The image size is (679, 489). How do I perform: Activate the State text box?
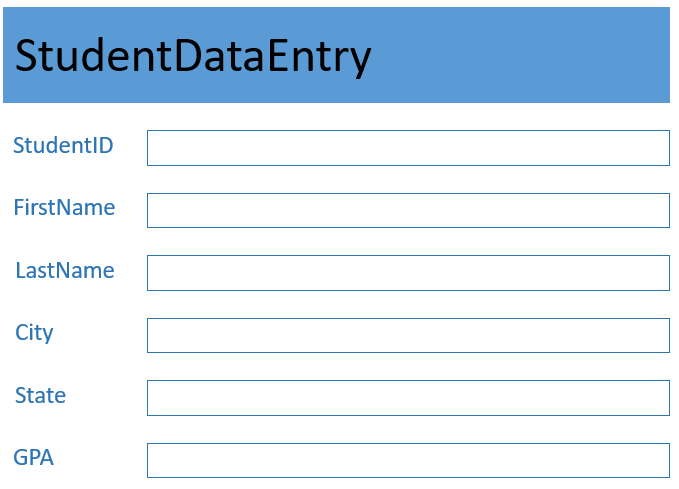click(x=408, y=398)
